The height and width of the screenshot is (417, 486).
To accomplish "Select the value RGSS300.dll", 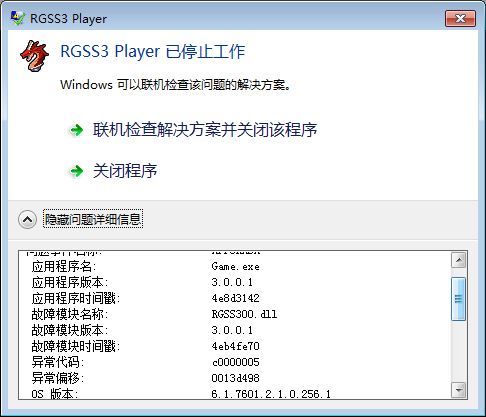I will pyautogui.click(x=244, y=314).
